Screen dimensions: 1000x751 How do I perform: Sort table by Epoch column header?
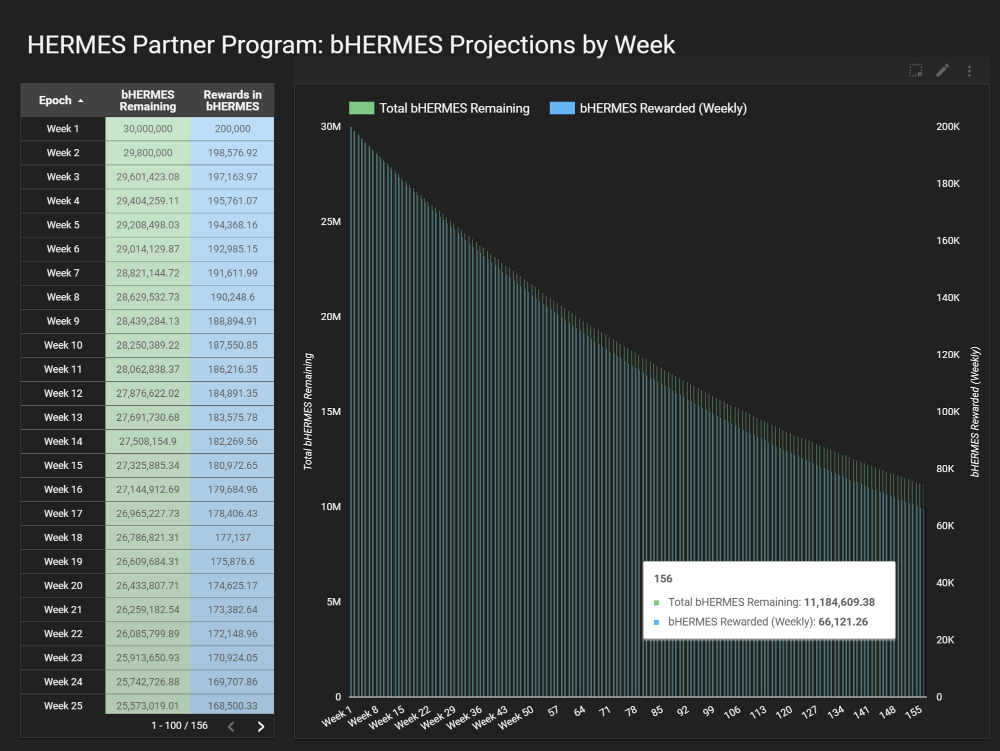tap(55, 101)
